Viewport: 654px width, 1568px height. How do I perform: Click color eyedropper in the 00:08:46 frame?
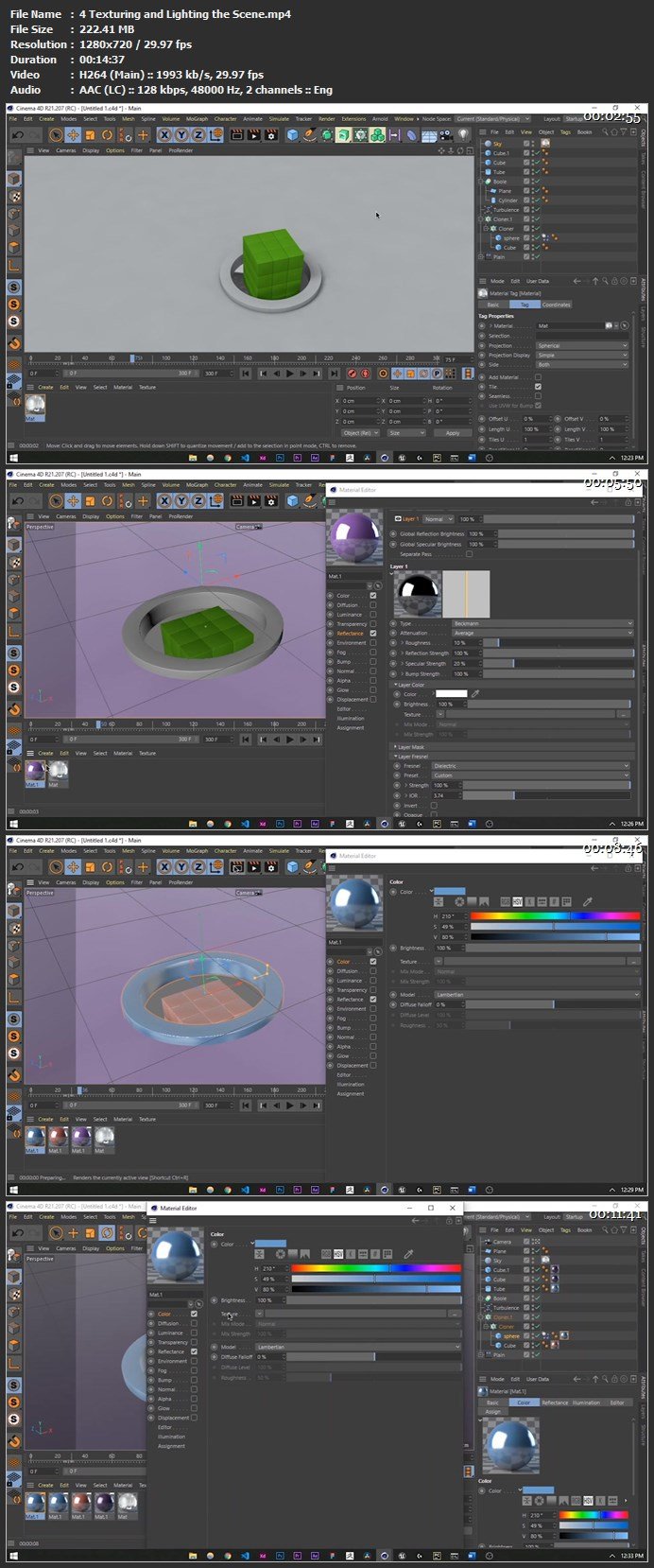(587, 902)
